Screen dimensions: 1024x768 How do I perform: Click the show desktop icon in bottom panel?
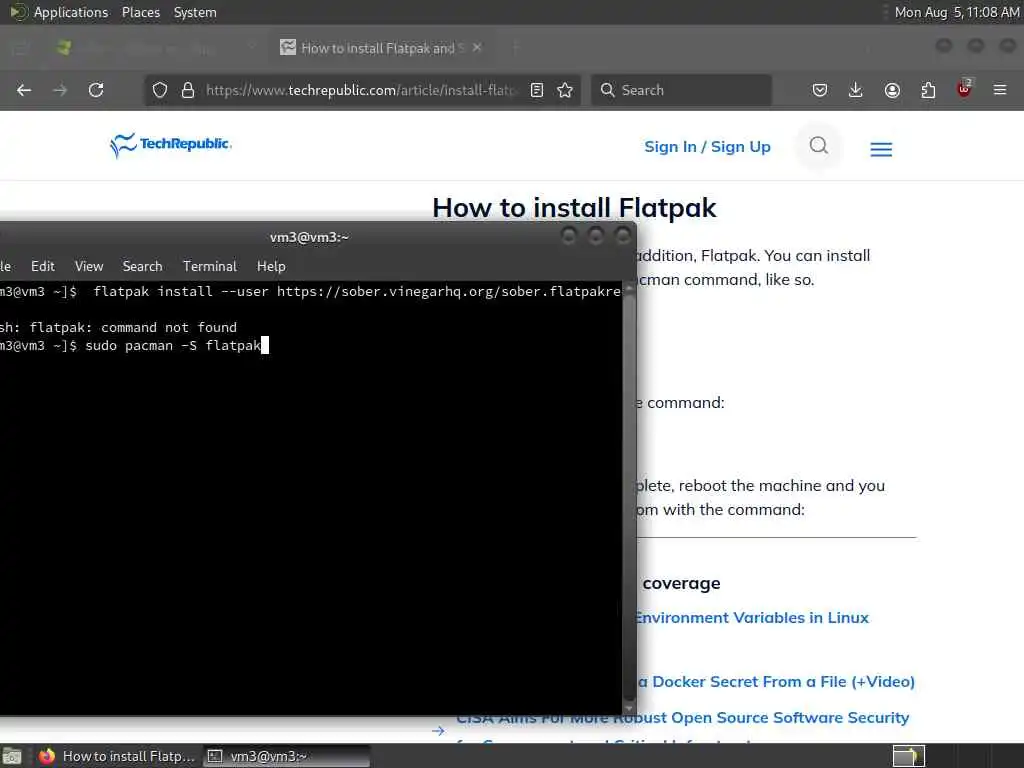click(12, 756)
